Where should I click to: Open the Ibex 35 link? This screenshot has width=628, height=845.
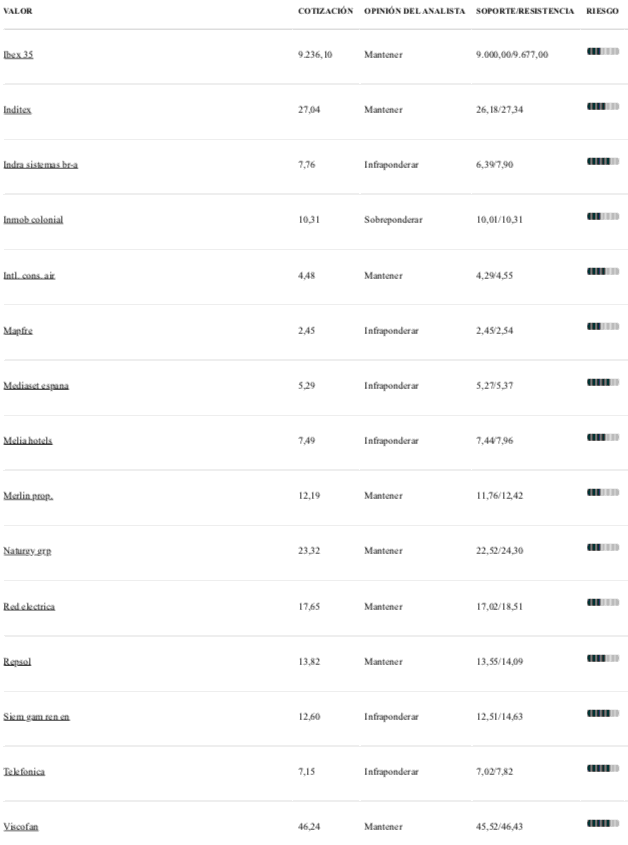(x=18, y=54)
